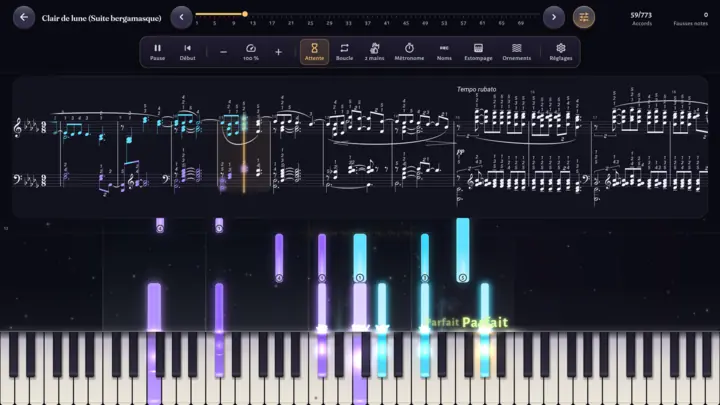Return to the start with Début
The width and height of the screenshot is (720, 405).
coord(187,52)
